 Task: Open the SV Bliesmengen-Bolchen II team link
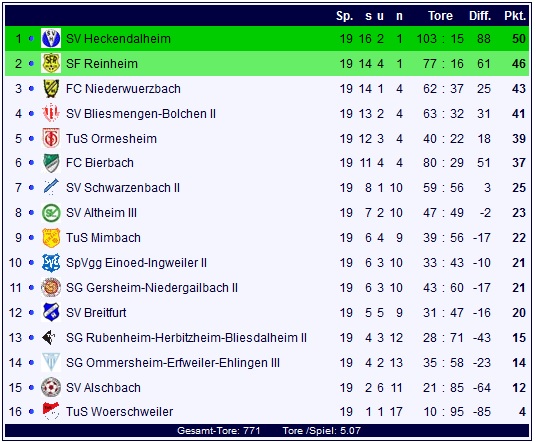coord(141,114)
